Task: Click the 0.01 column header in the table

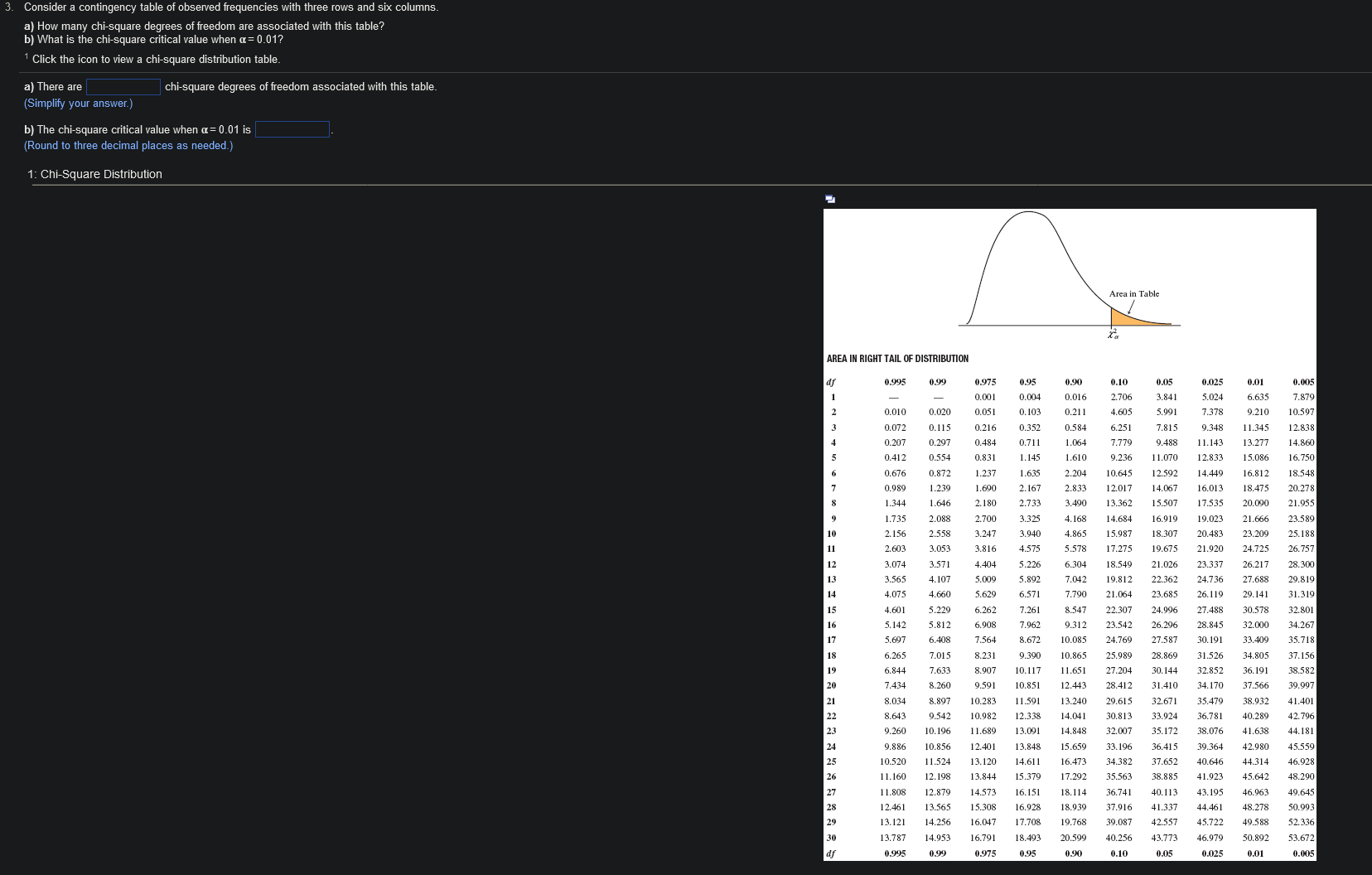Action: tap(1255, 382)
